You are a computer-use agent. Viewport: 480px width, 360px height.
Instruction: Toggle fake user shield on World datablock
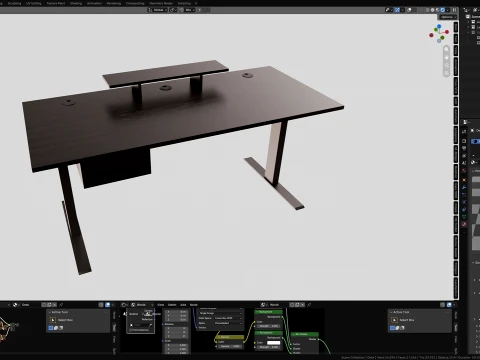tap(292, 305)
